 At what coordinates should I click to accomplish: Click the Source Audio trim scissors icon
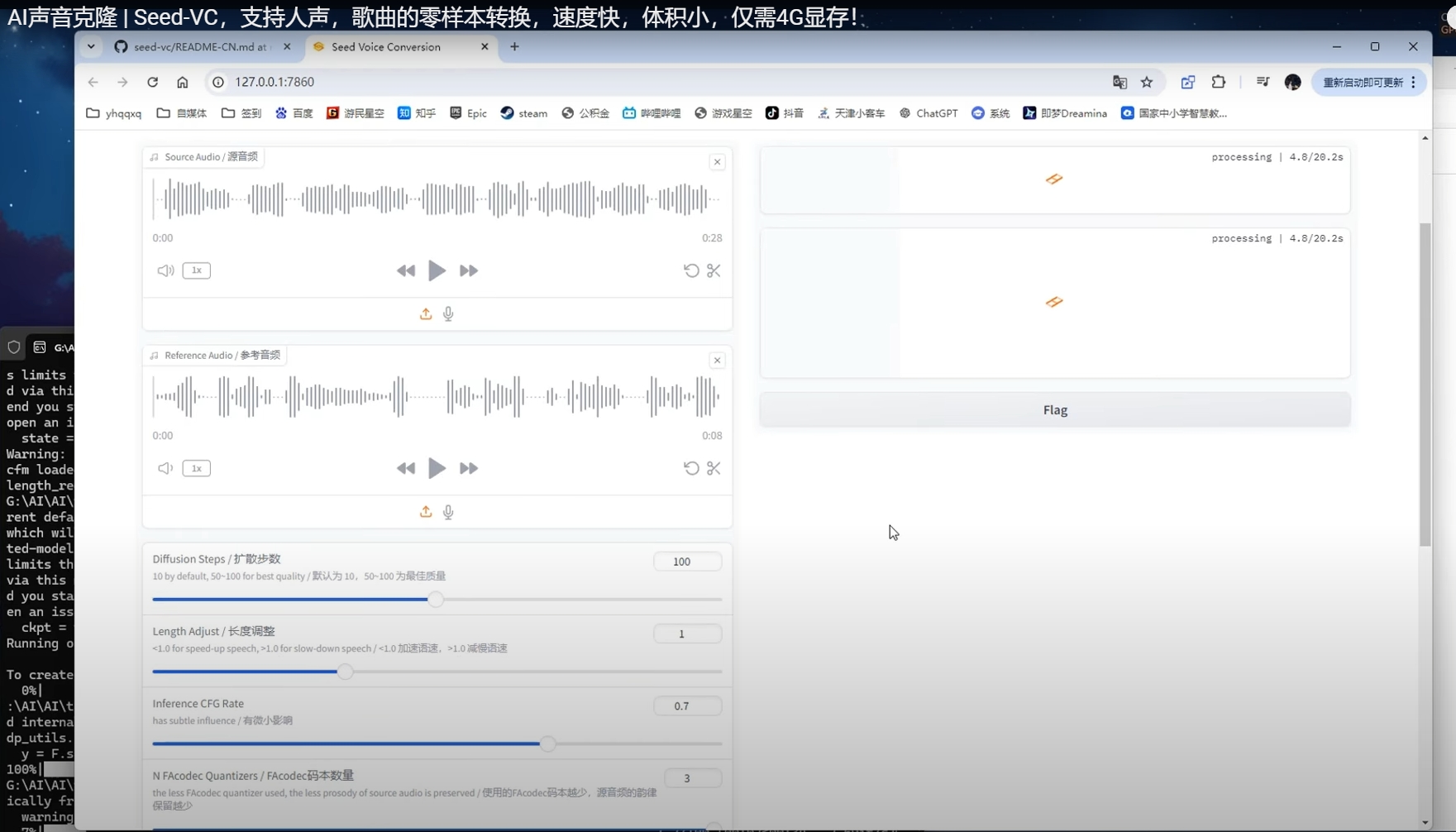point(714,270)
